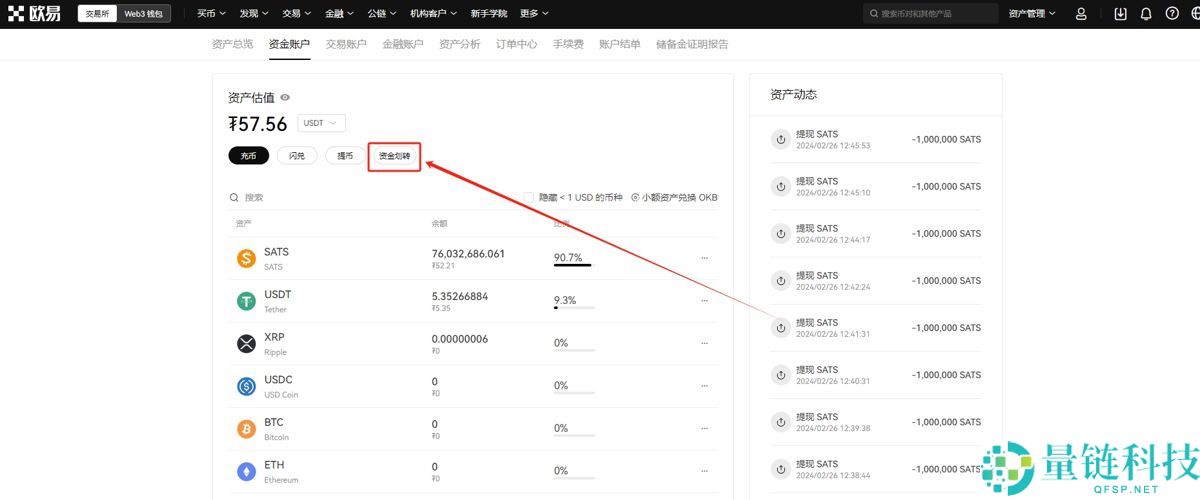Open the 订单中心 tab
Screen dimensions: 1200x500
[x=516, y=44]
